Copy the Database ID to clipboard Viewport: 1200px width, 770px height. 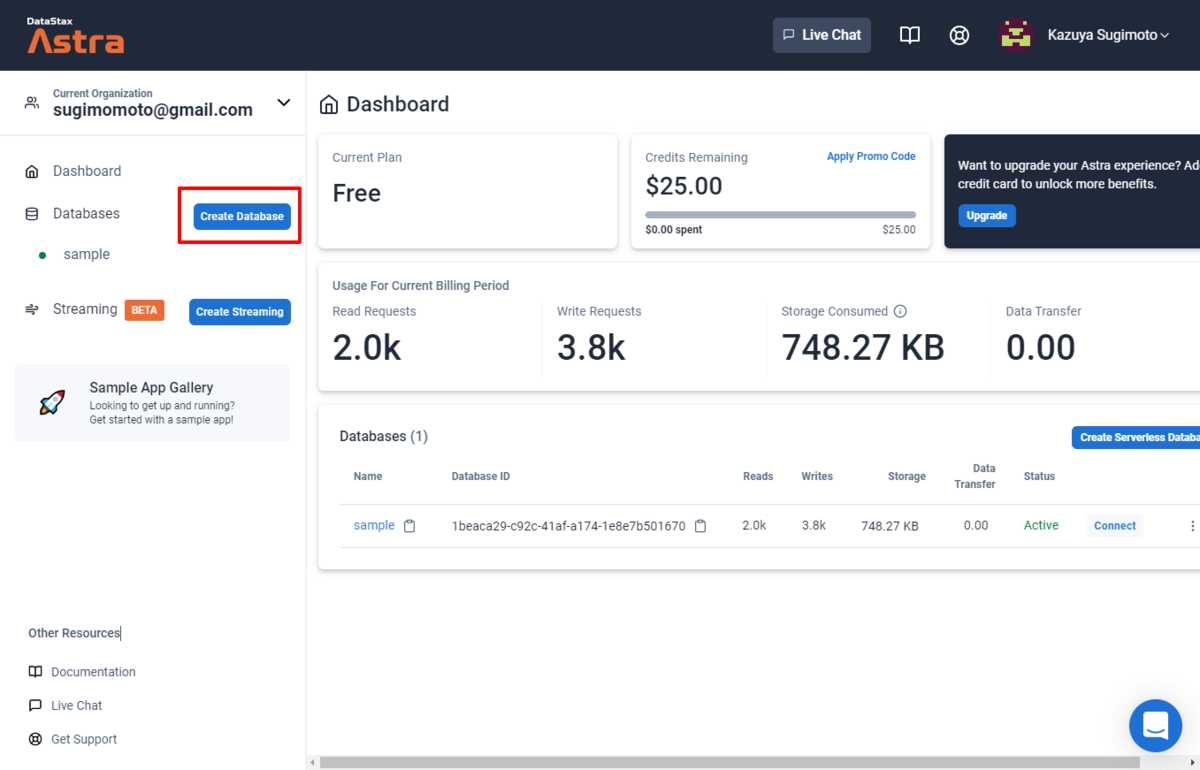tap(700, 526)
